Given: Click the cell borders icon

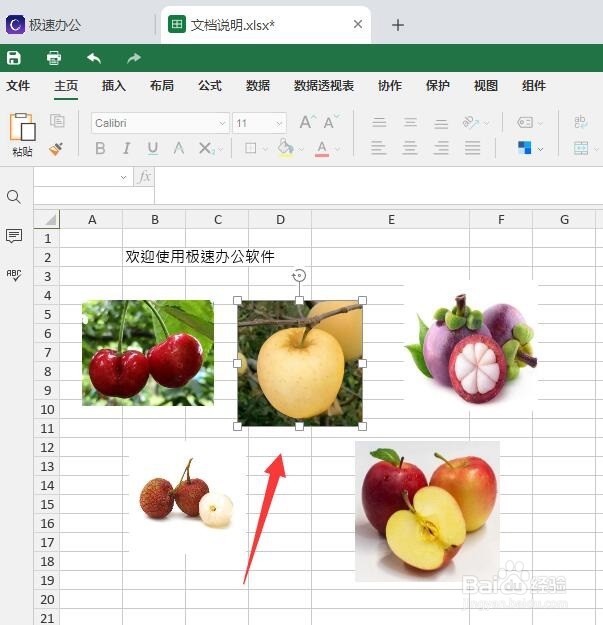Looking at the screenshot, I should point(250,149).
